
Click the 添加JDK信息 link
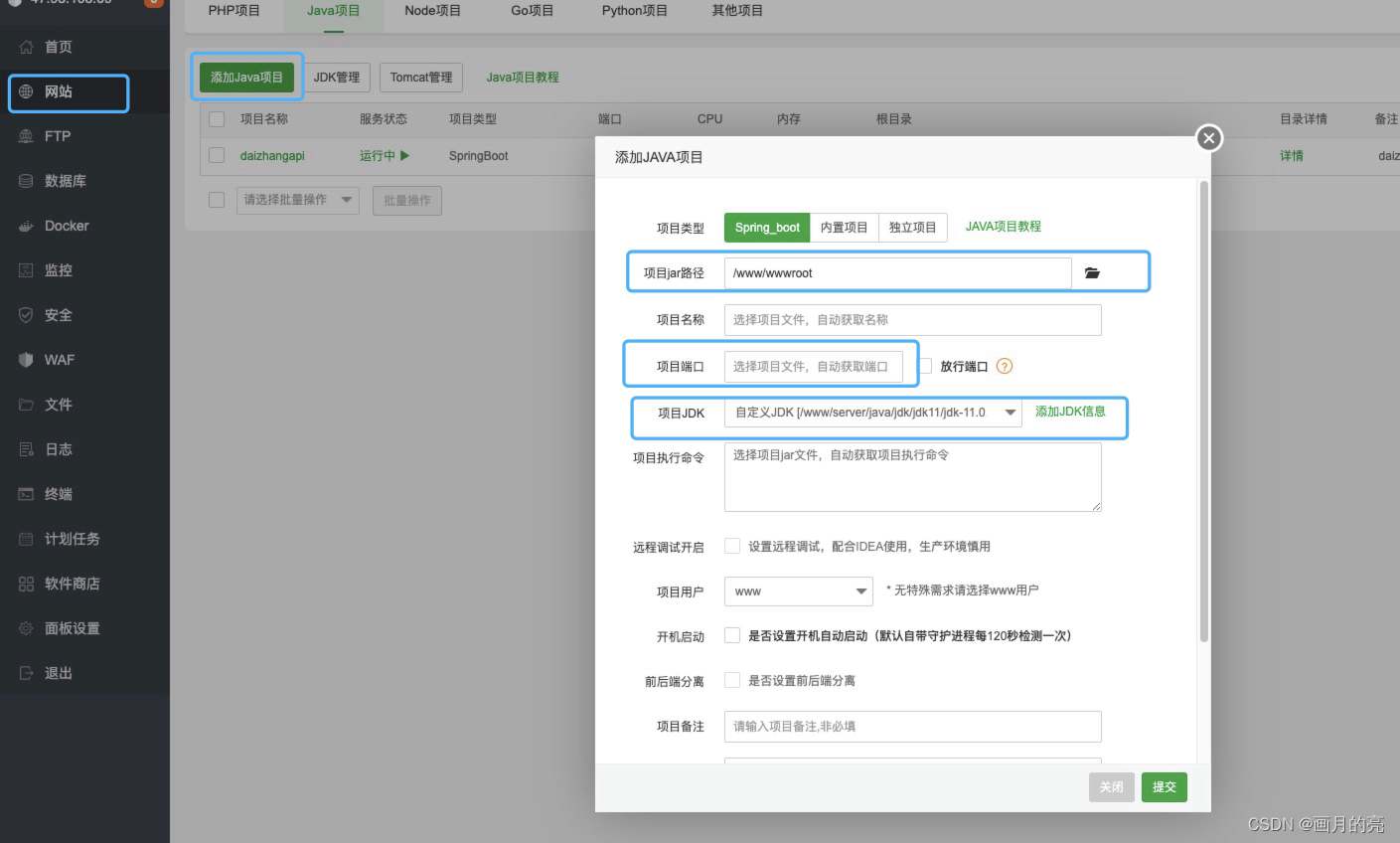coord(1072,410)
